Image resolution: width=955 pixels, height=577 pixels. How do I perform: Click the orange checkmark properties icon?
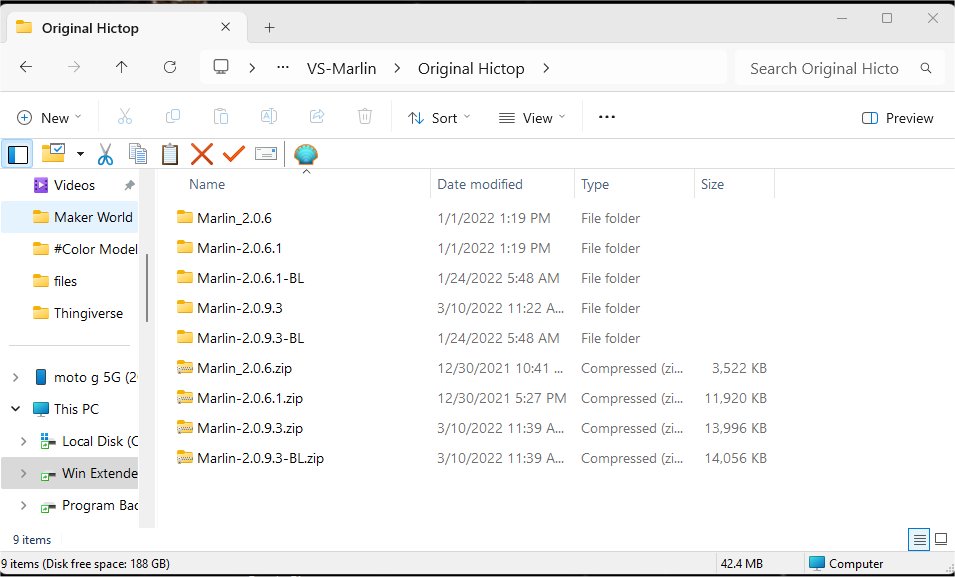click(x=234, y=154)
